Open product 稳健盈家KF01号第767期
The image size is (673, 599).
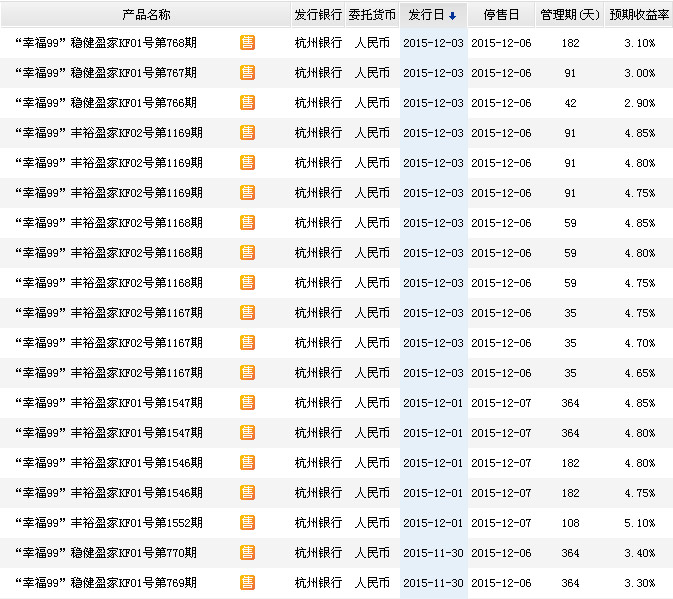coord(106,73)
